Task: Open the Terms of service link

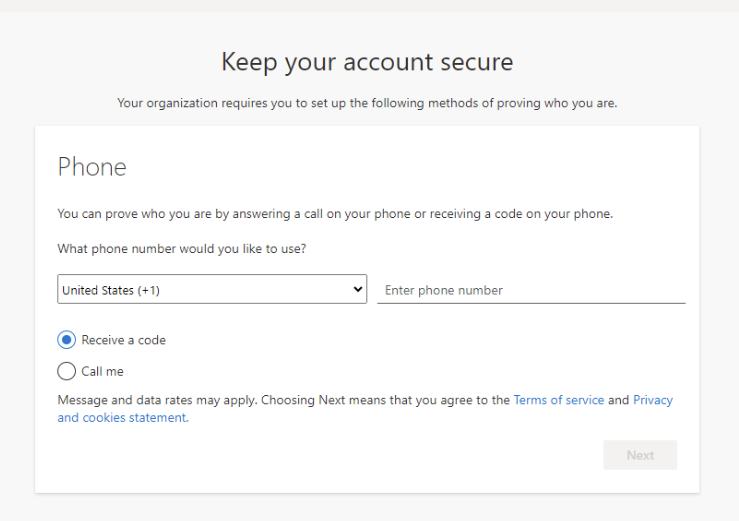Action: (558, 400)
